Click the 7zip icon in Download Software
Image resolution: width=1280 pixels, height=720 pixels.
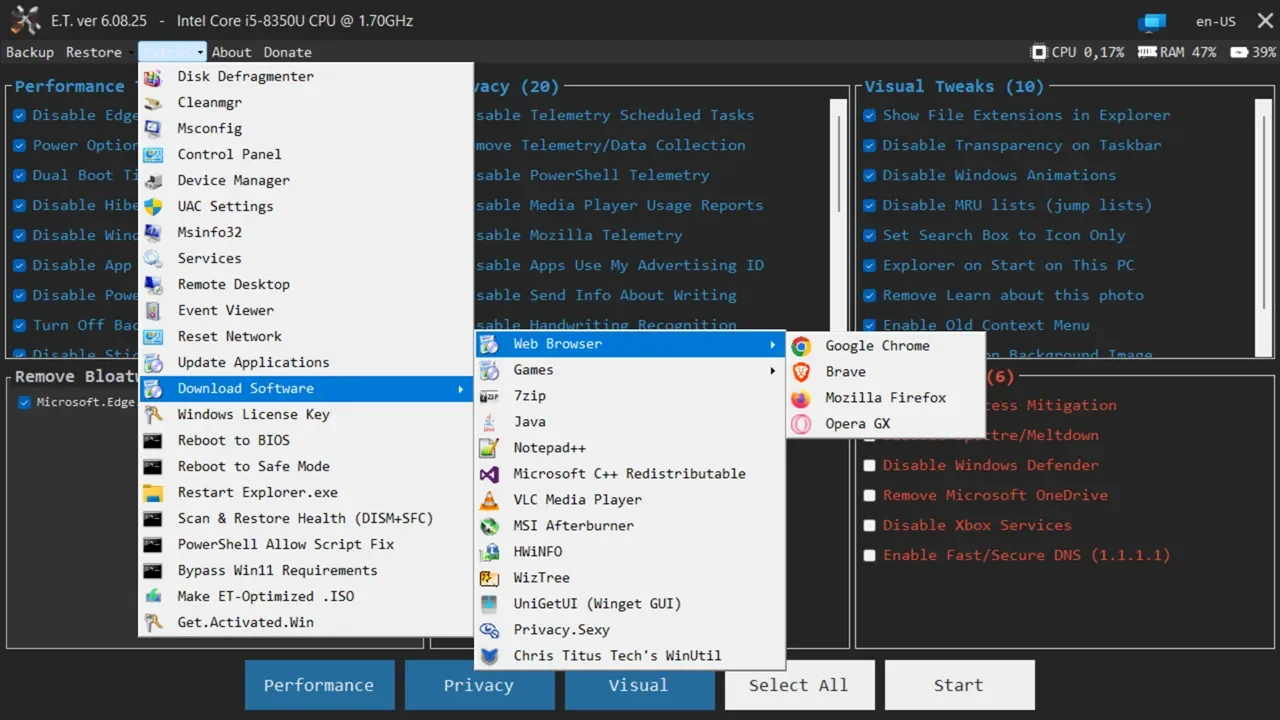489,396
